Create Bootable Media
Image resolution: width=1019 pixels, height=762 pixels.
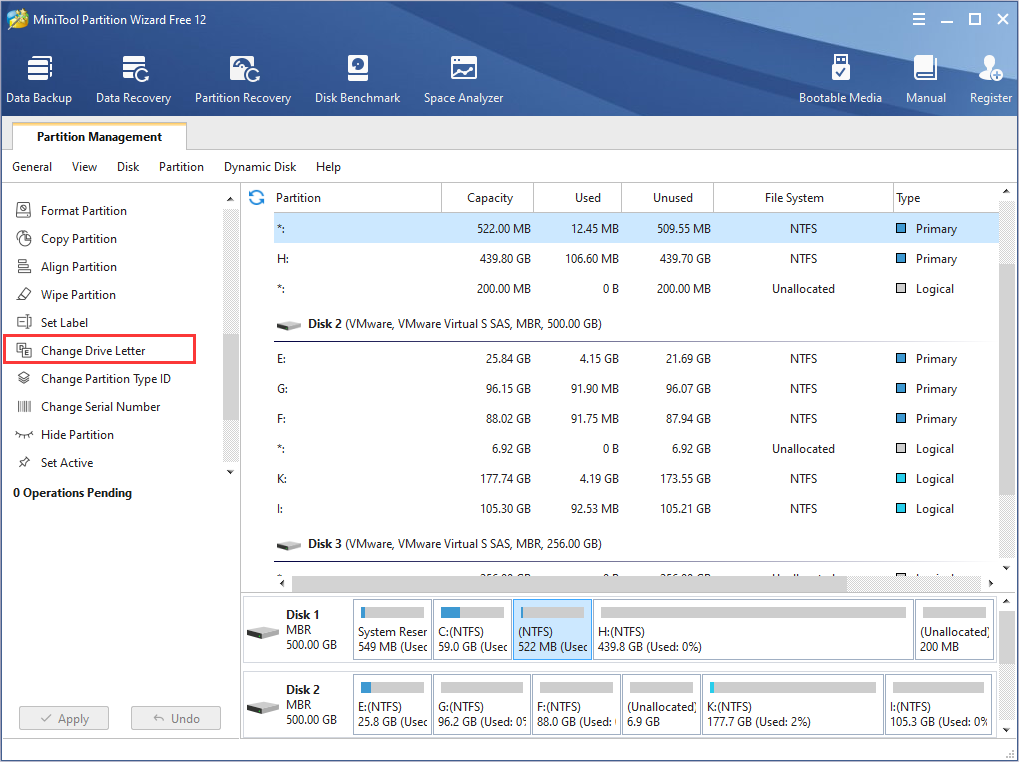point(840,80)
